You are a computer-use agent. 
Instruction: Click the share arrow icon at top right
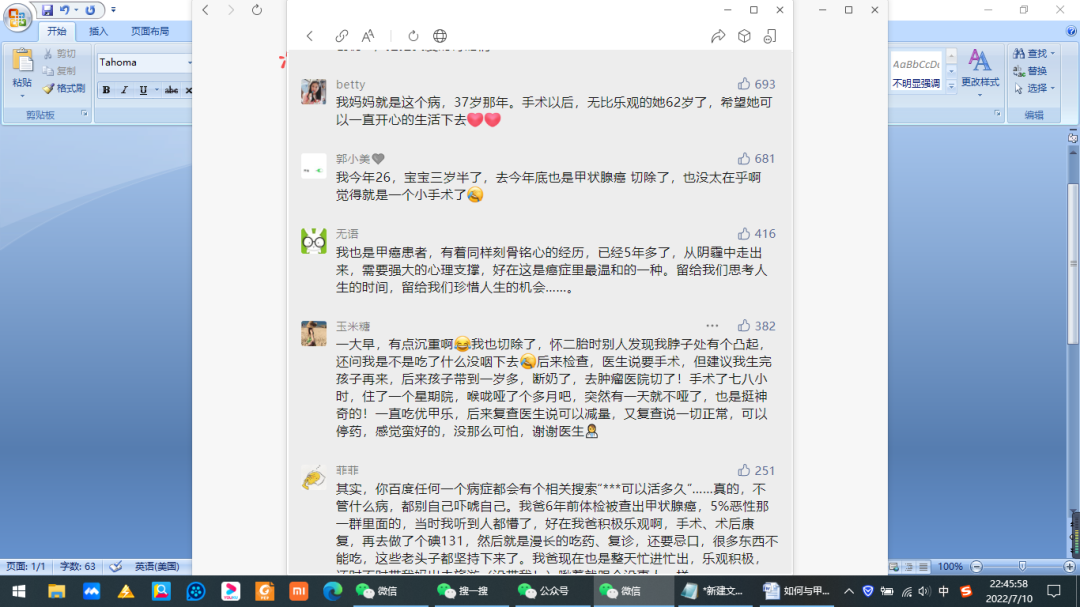[718, 35]
